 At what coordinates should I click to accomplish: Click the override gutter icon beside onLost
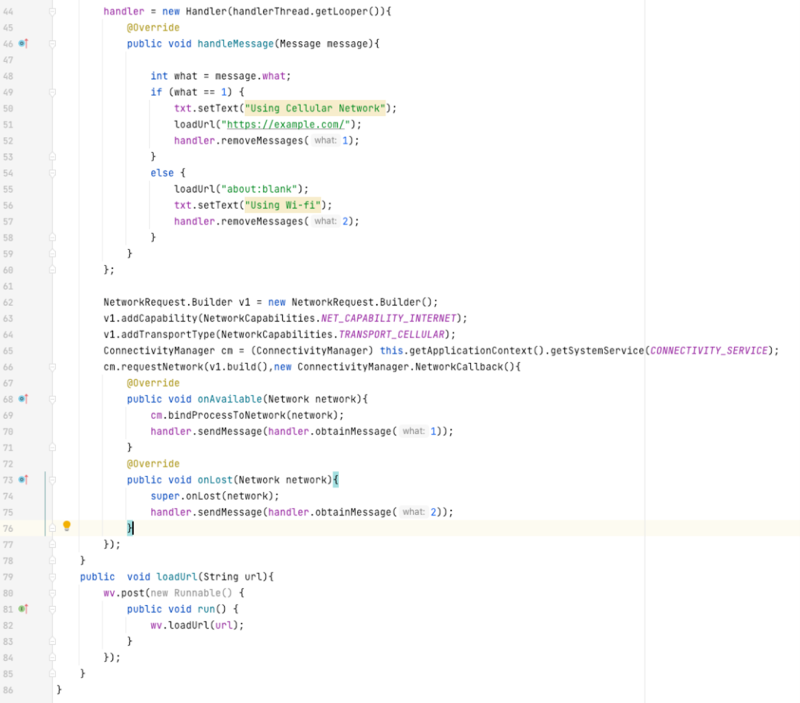click(23, 480)
